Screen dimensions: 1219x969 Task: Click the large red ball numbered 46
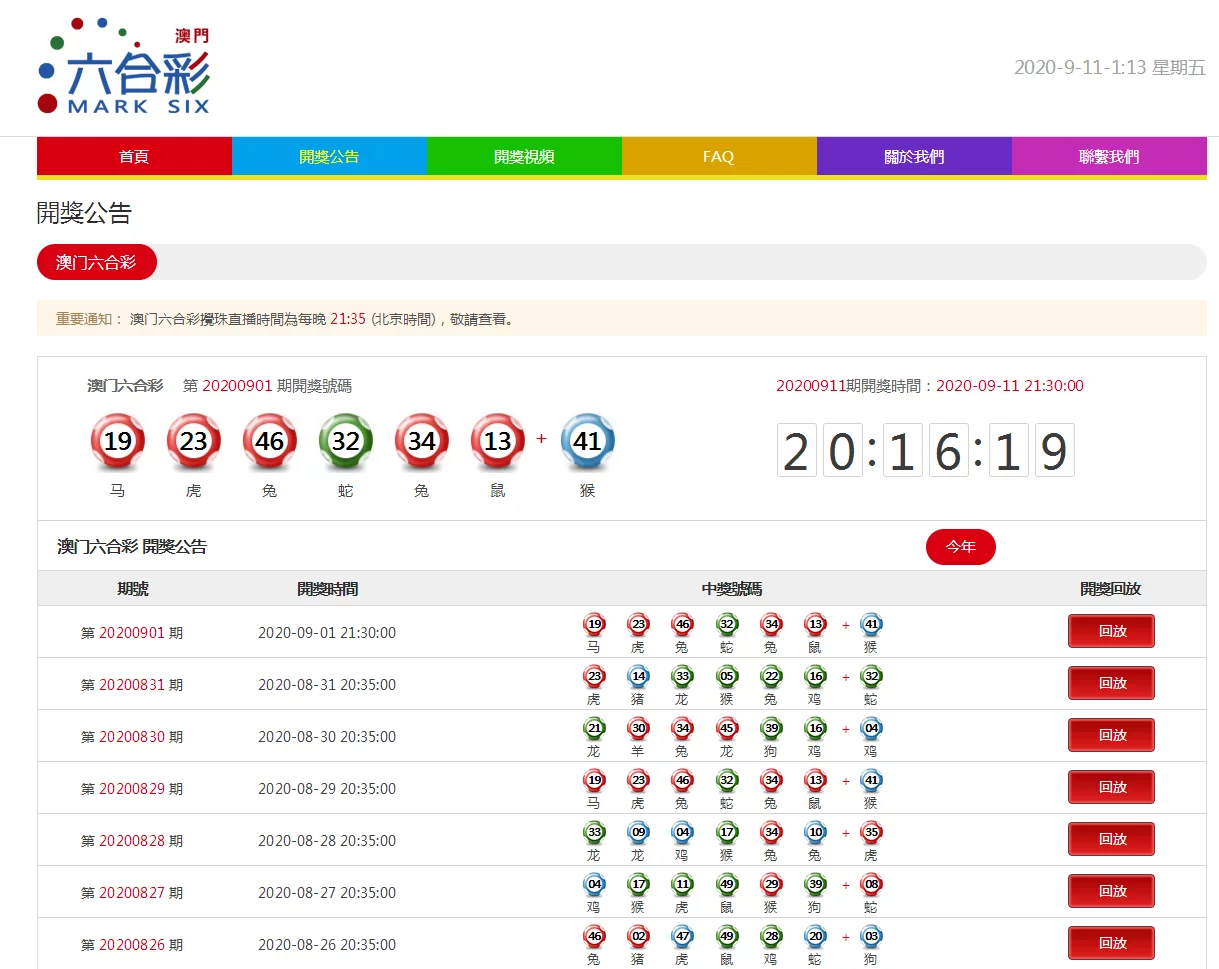pyautogui.click(x=270, y=441)
